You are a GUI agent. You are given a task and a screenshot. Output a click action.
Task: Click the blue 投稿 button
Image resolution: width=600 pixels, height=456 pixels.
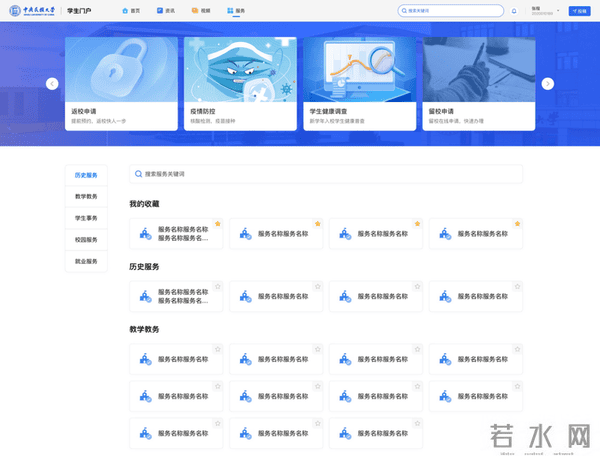(x=579, y=11)
